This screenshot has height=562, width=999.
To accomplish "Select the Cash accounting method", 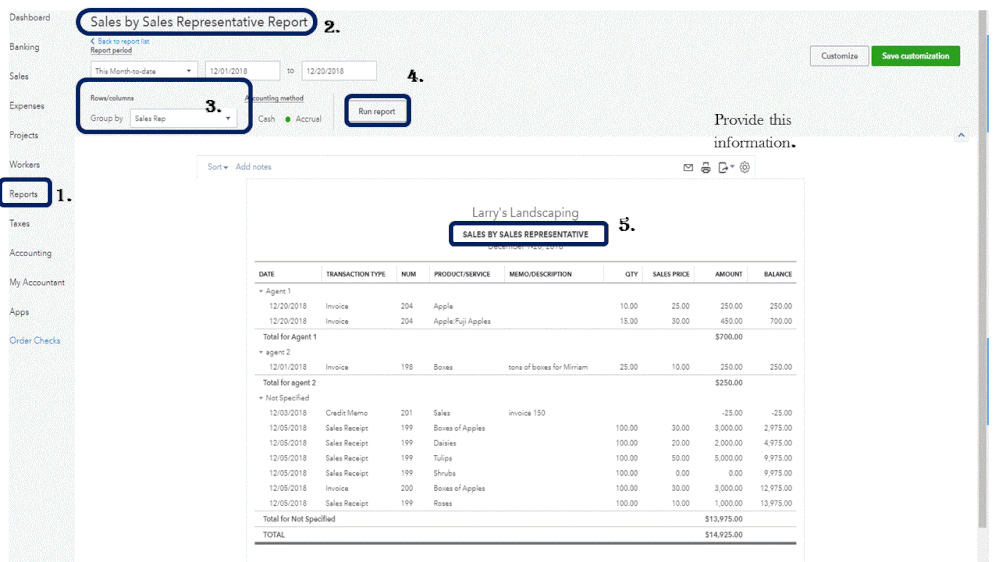I will [266, 119].
